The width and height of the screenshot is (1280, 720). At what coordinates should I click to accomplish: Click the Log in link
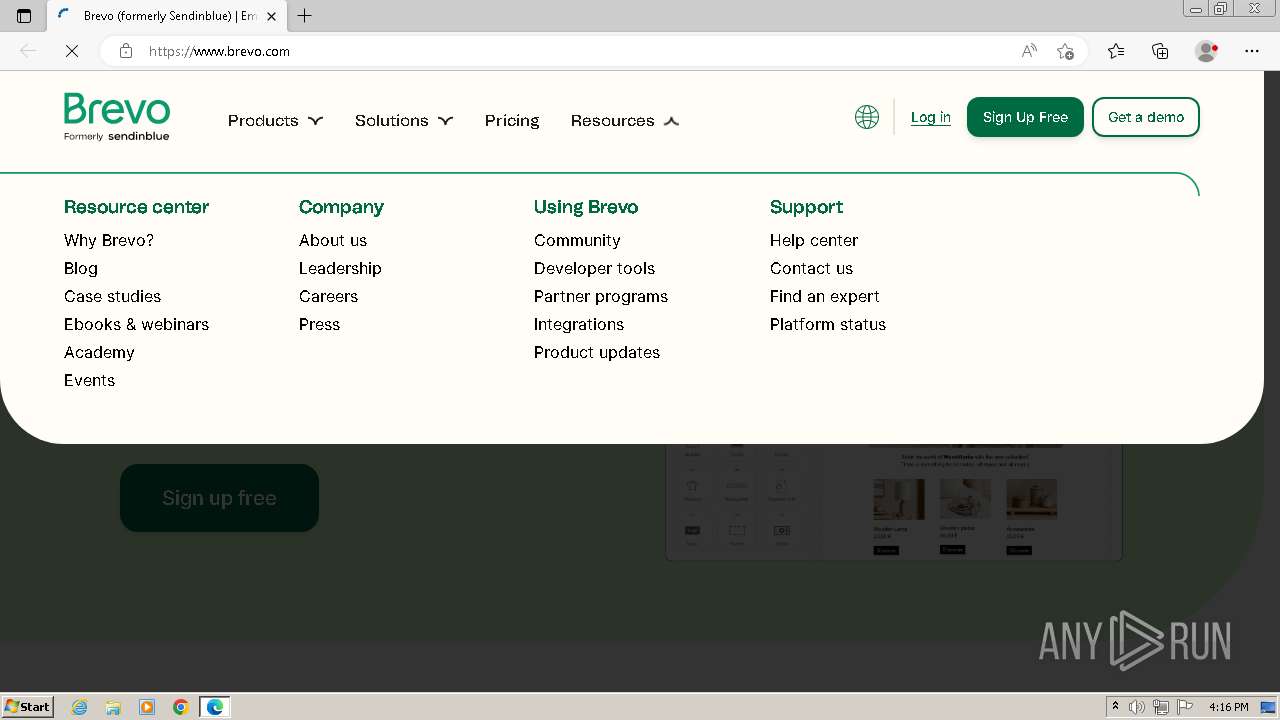[930, 117]
